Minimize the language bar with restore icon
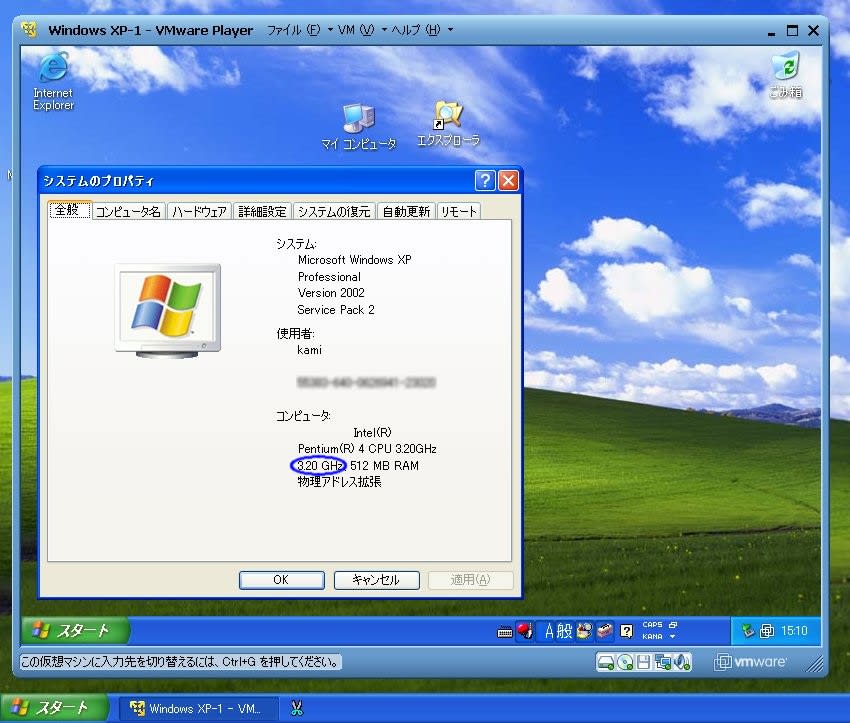 pyautogui.click(x=673, y=625)
